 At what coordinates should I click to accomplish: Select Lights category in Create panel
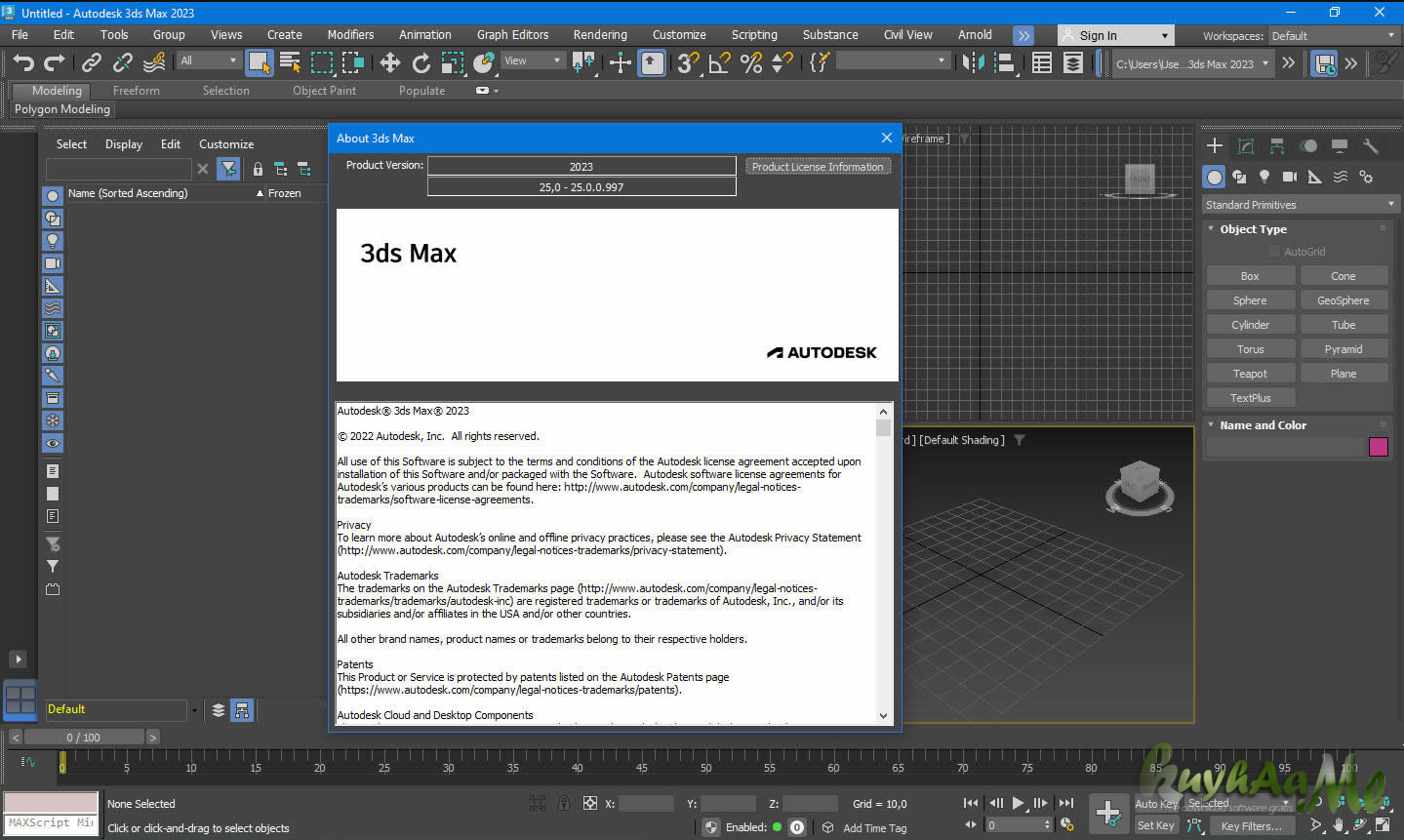coord(1264,177)
